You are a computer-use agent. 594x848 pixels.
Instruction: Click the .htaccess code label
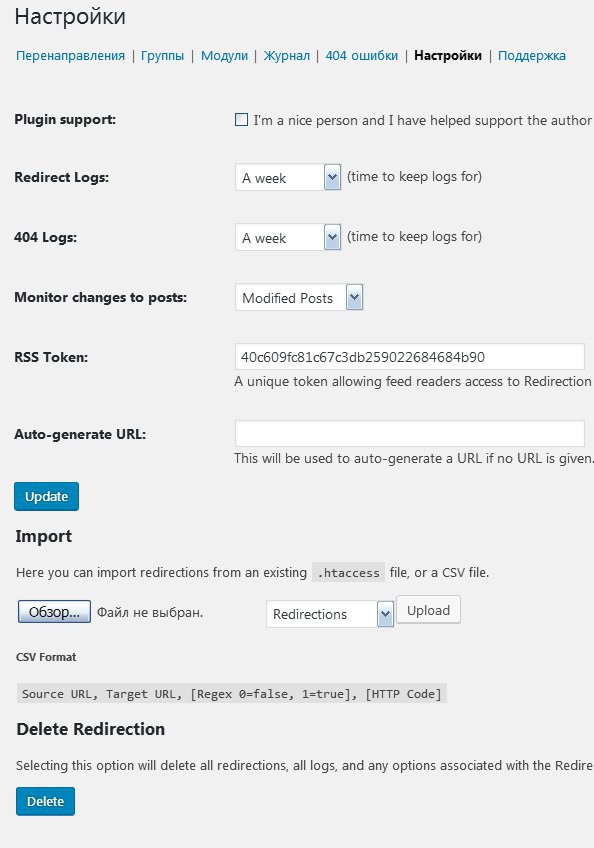tap(348, 573)
